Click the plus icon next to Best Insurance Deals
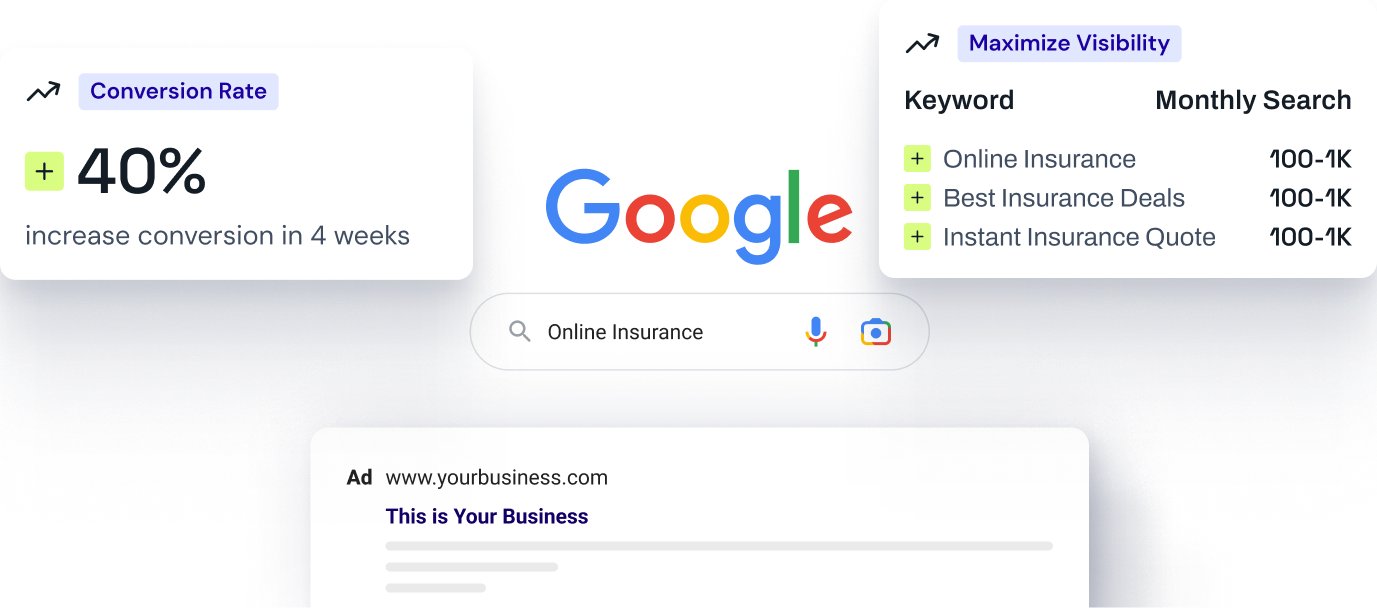This screenshot has width=1377, height=608. [x=917, y=198]
